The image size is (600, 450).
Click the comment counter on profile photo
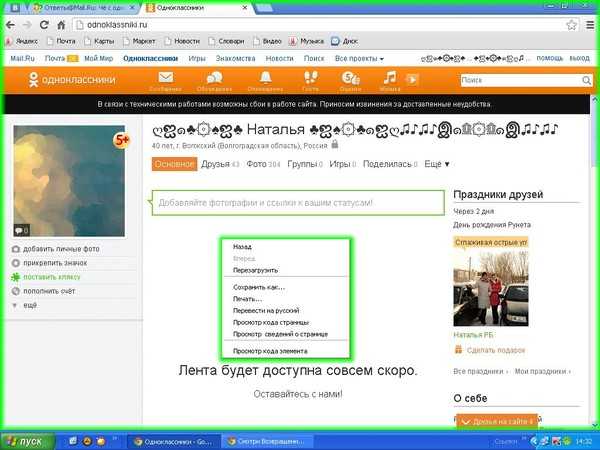point(21,230)
